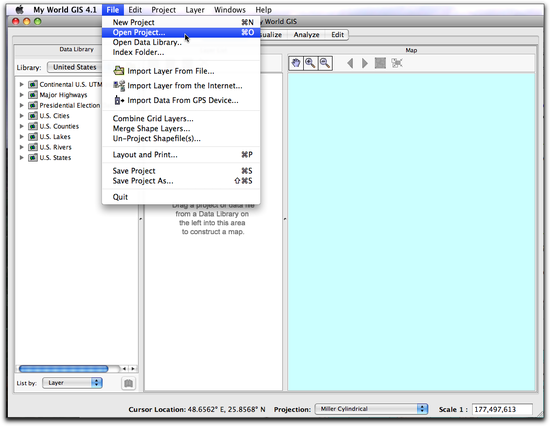Choose Quit from the File menu
Viewport: 550px width, 426px height.
(x=181, y=197)
